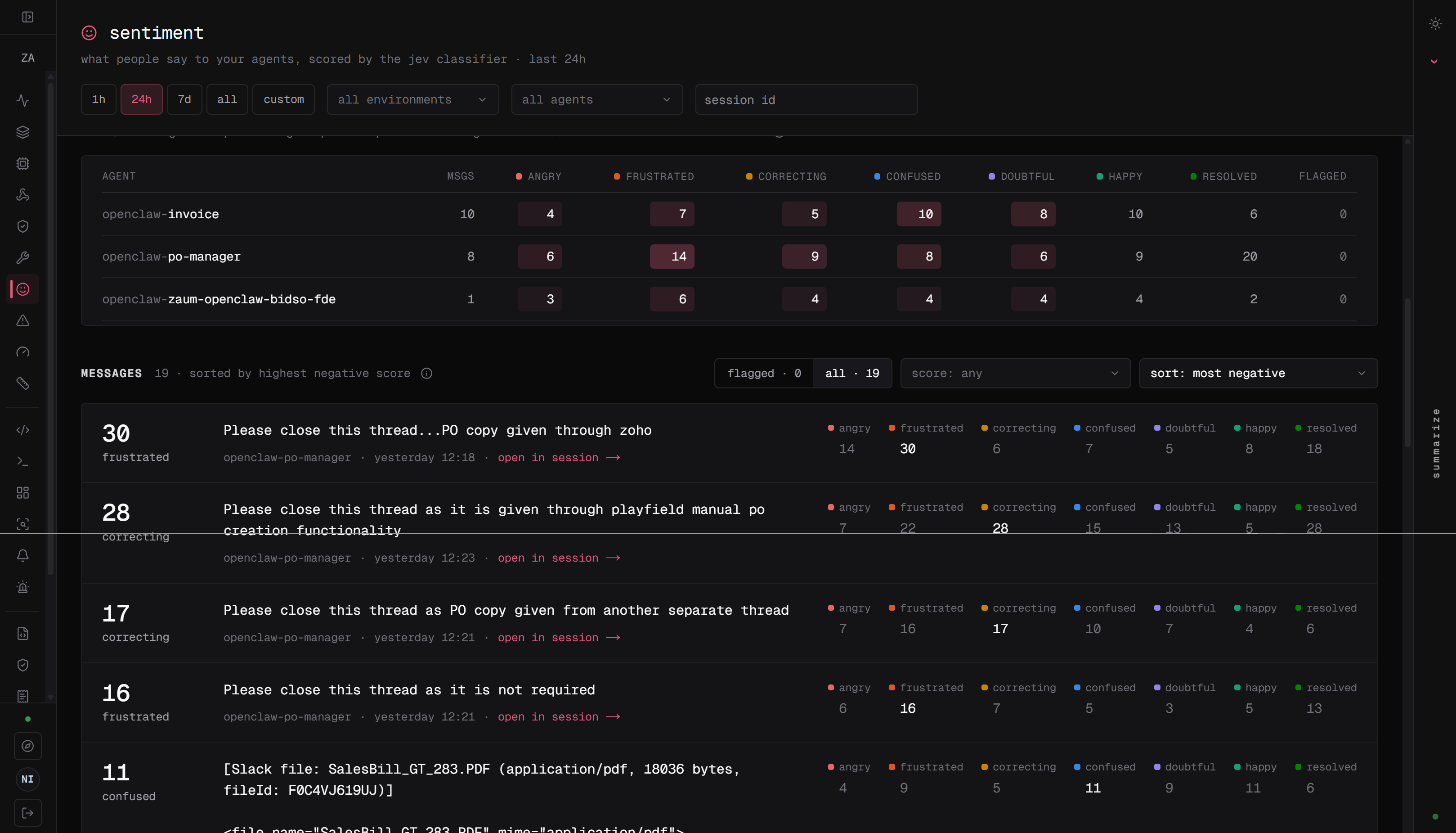Collapse the sidebar panel icon
This screenshot has height=833, width=1456.
(27, 17)
